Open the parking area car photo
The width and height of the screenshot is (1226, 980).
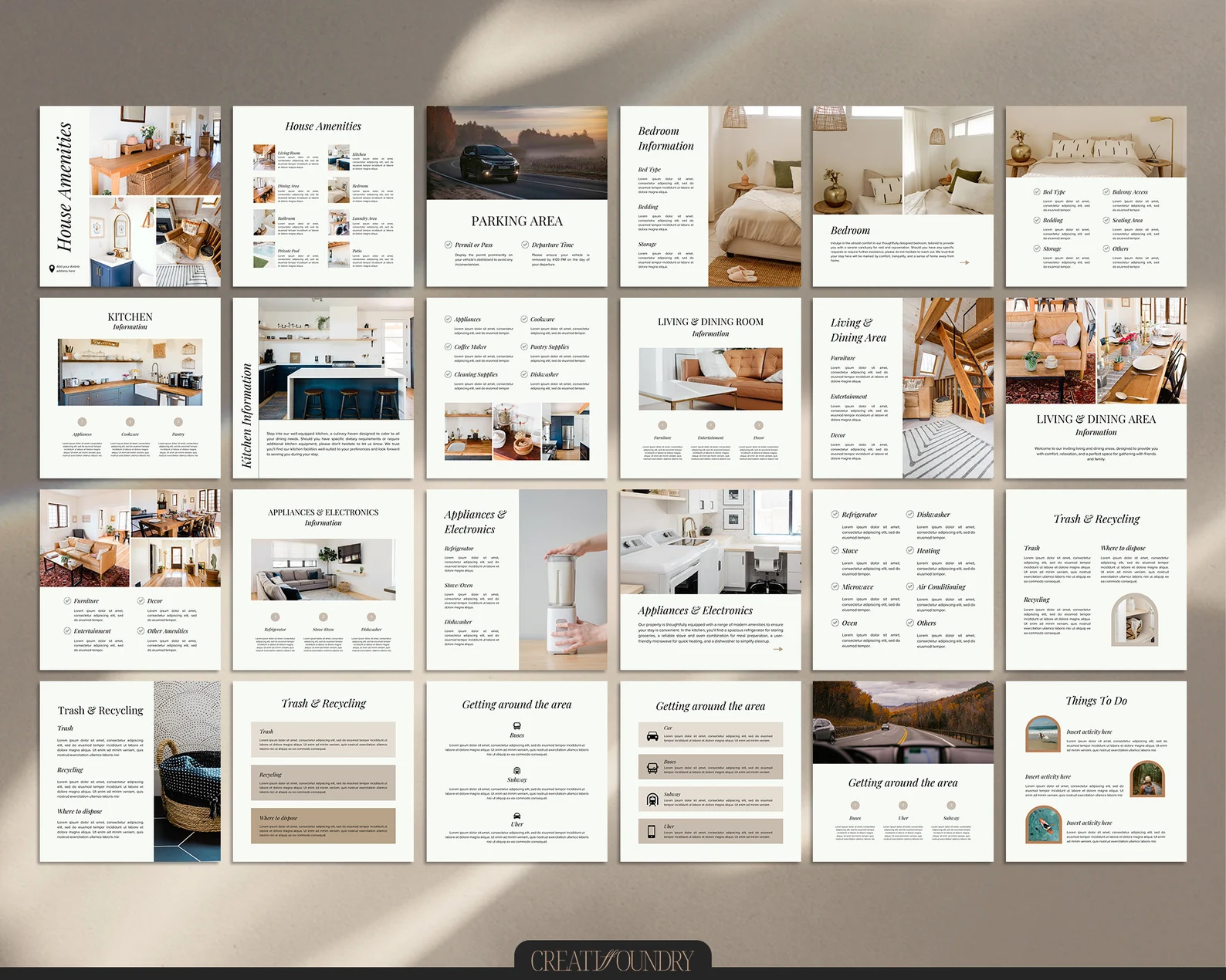[x=516, y=153]
